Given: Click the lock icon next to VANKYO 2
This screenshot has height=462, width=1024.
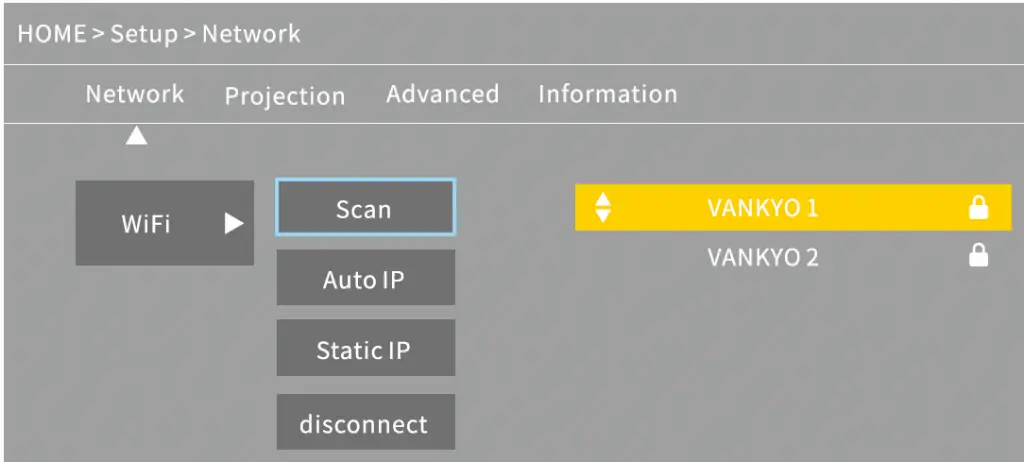Looking at the screenshot, I should [978, 257].
